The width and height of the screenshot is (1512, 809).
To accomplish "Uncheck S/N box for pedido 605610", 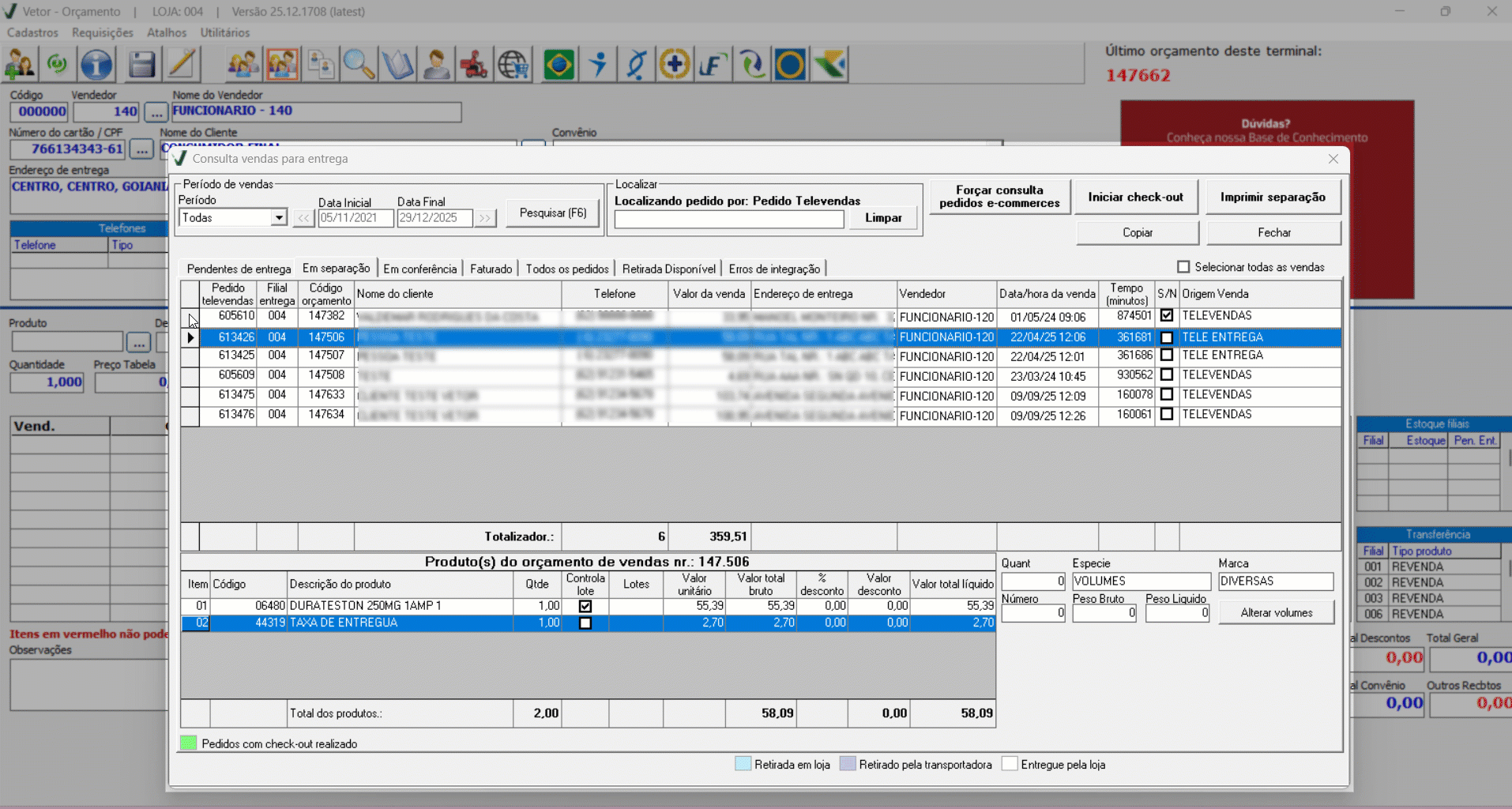I will [1167, 315].
